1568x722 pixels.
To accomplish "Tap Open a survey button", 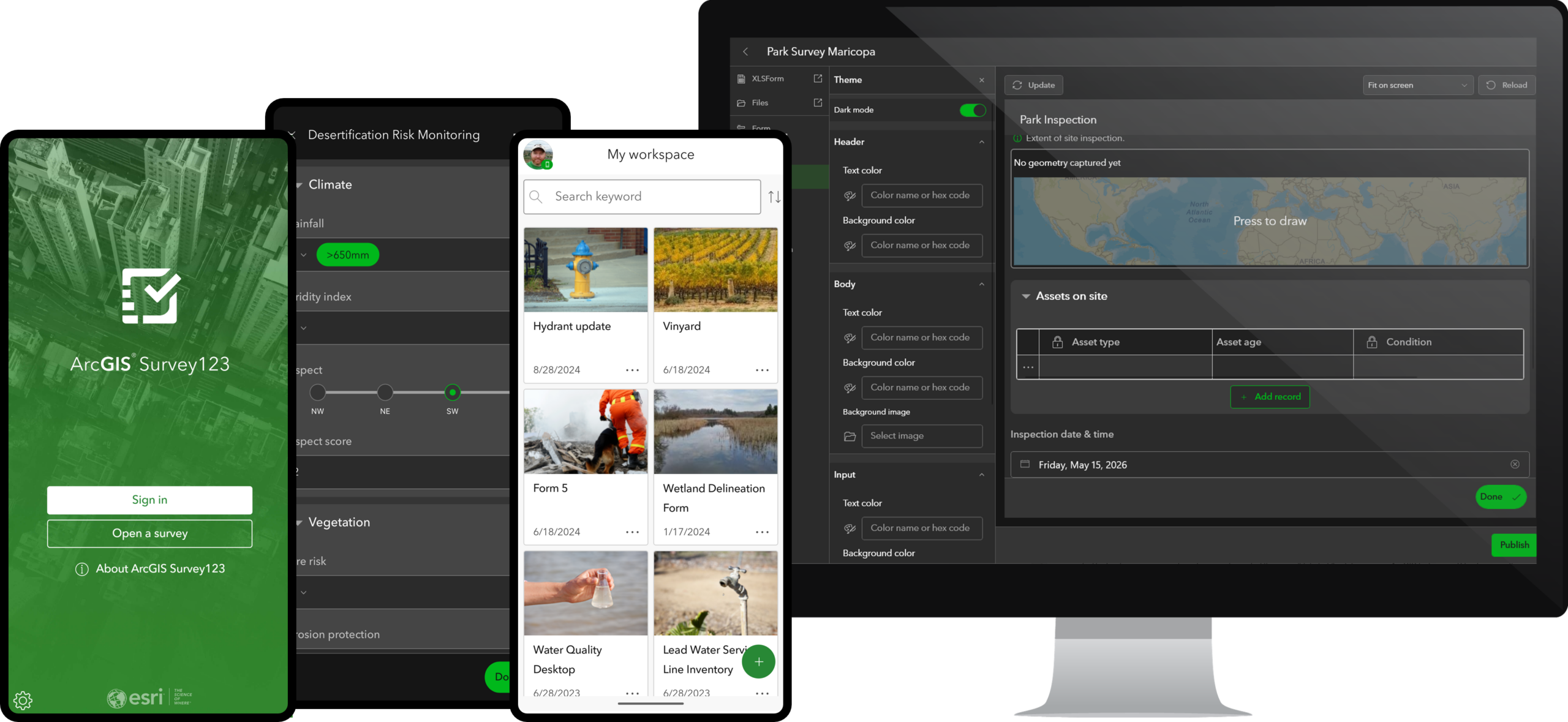I will coord(149,533).
